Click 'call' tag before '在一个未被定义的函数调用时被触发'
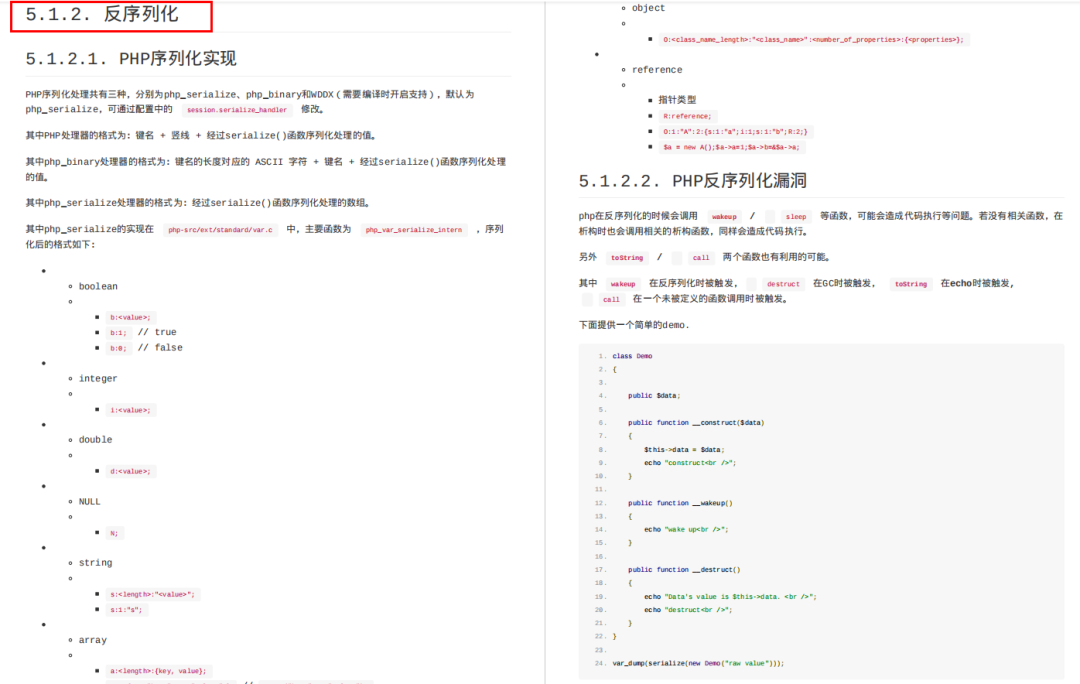Screen dimensions: 1080x684 point(611,300)
